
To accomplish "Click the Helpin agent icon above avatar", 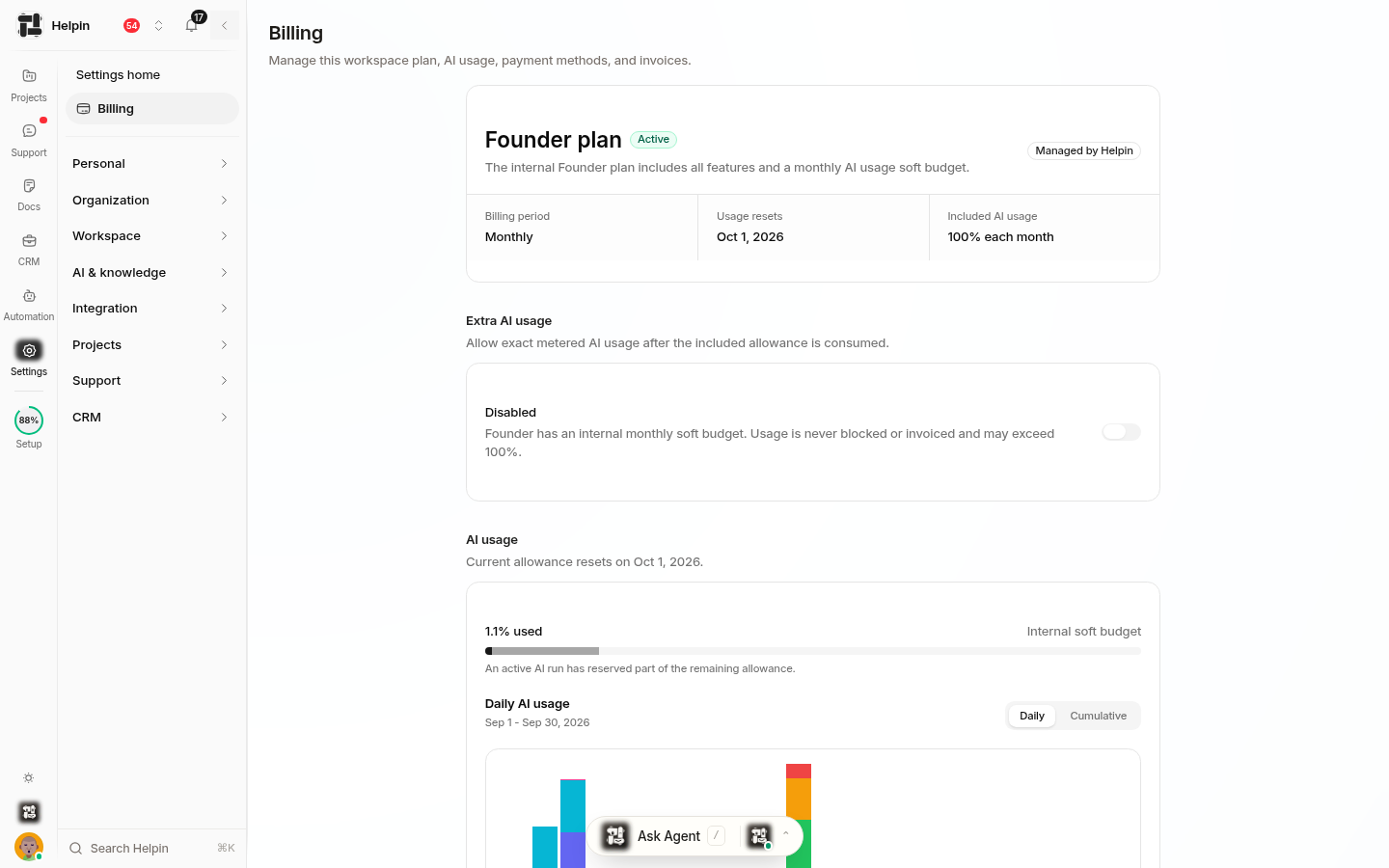I will point(29,812).
